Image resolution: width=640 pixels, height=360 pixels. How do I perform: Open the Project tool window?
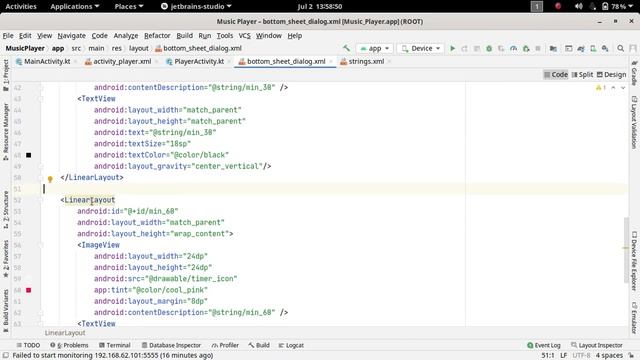(6, 76)
